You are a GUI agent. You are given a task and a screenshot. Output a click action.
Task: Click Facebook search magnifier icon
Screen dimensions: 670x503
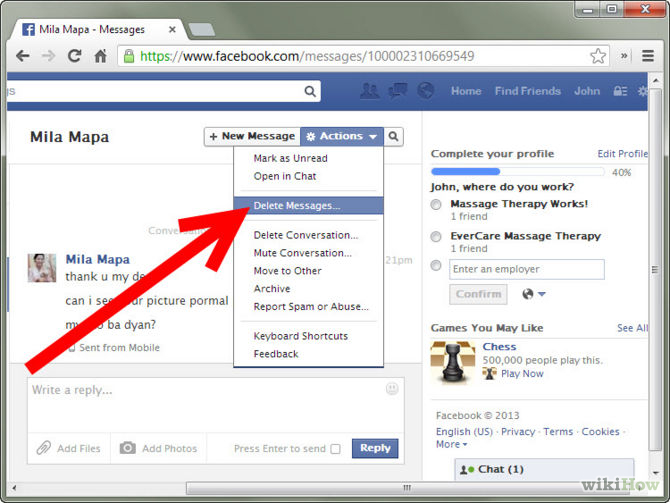point(310,92)
